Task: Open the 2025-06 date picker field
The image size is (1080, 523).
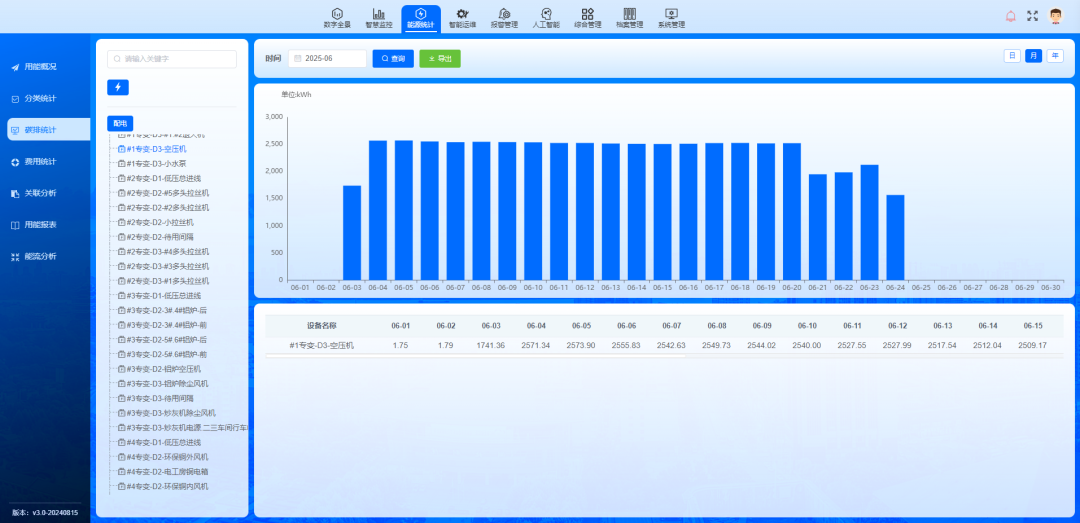Action: 327,59
